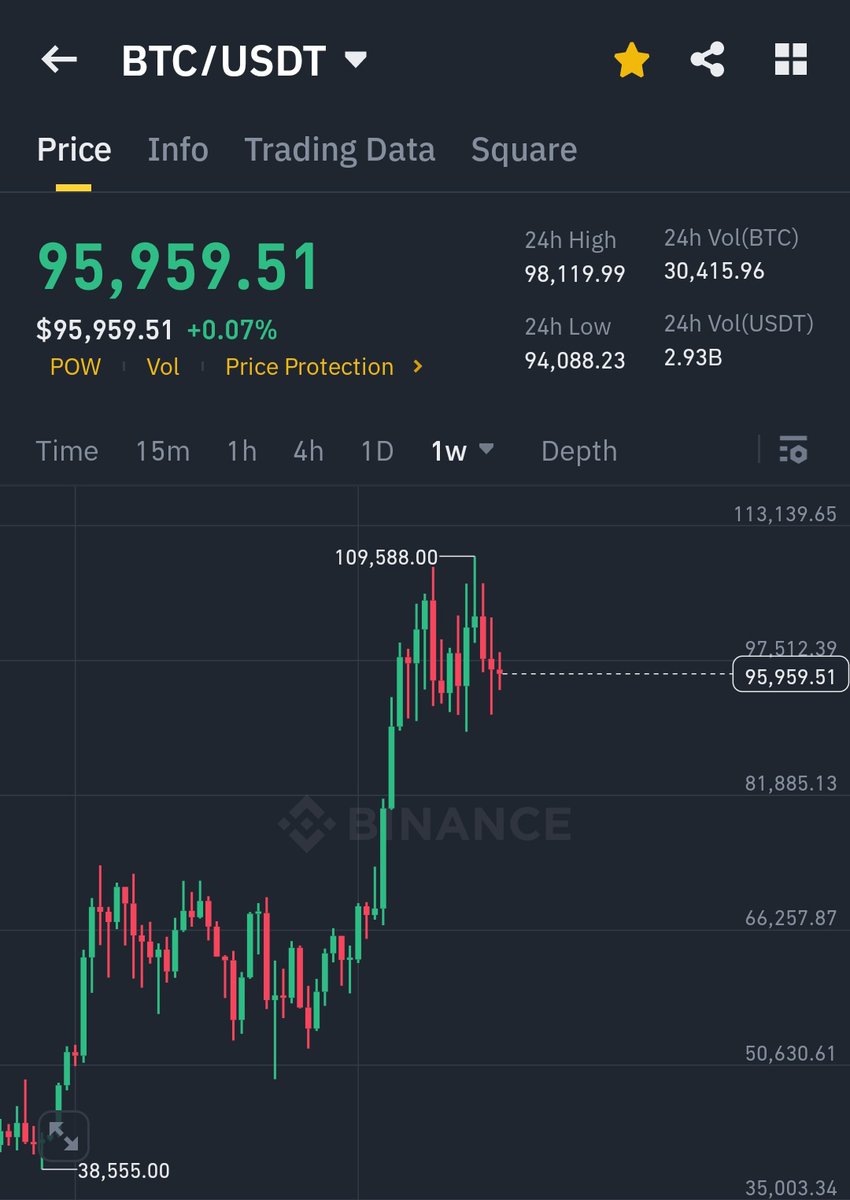Viewport: 850px width, 1200px height.
Task: Open the four-square grid menu icon
Action: point(790,60)
